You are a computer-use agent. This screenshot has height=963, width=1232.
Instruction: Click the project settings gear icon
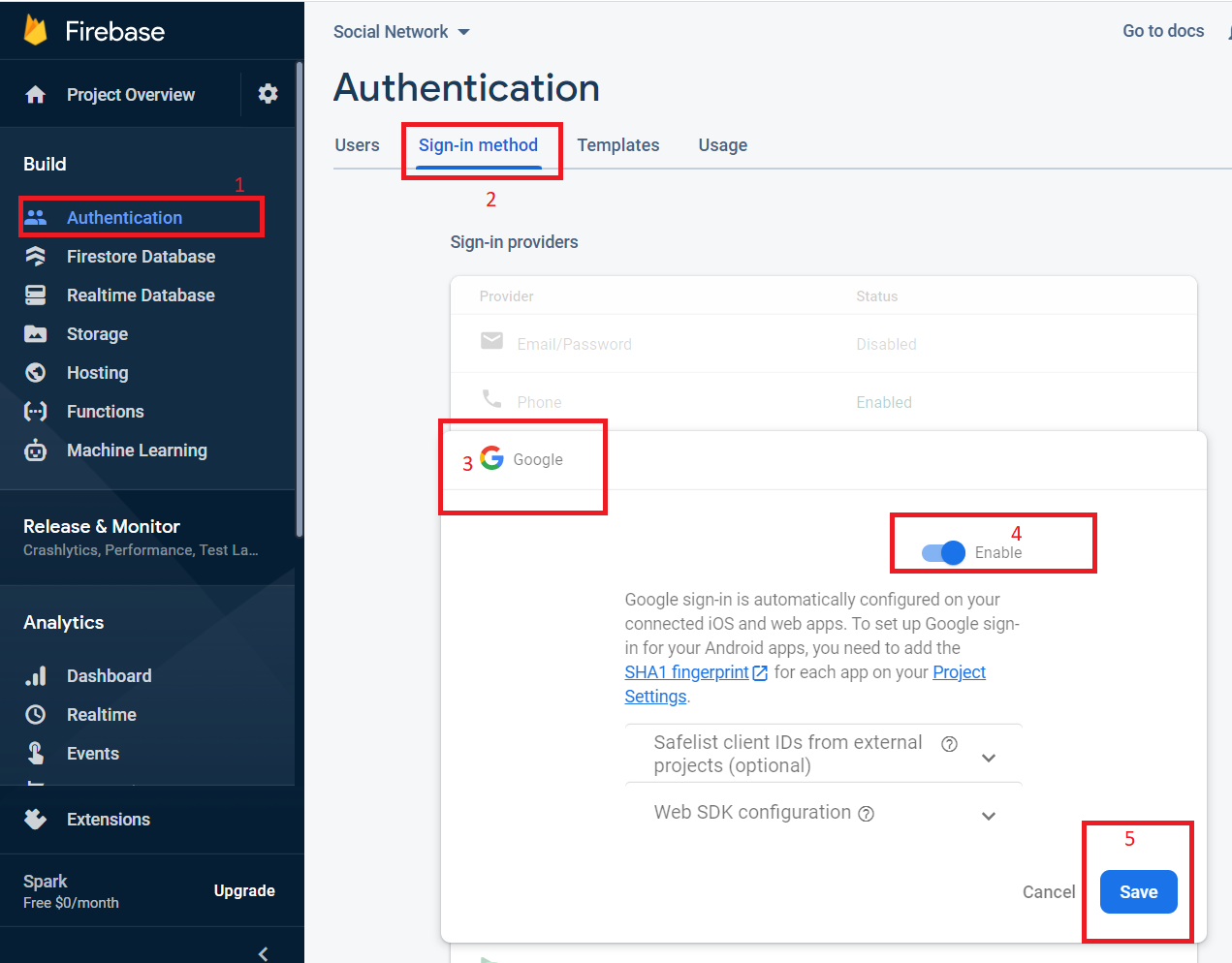tap(269, 94)
